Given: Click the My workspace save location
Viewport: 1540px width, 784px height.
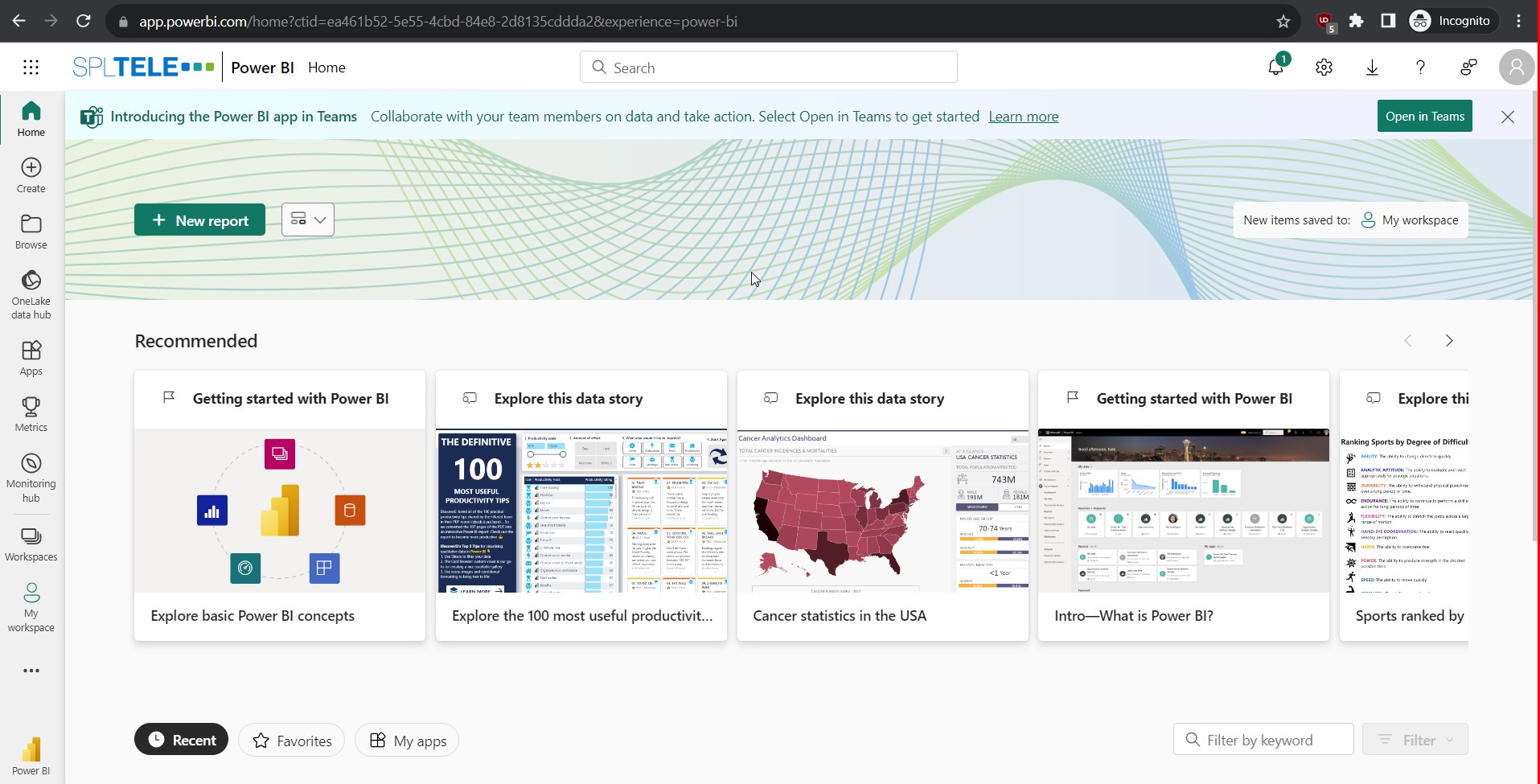Looking at the screenshot, I should point(1409,220).
